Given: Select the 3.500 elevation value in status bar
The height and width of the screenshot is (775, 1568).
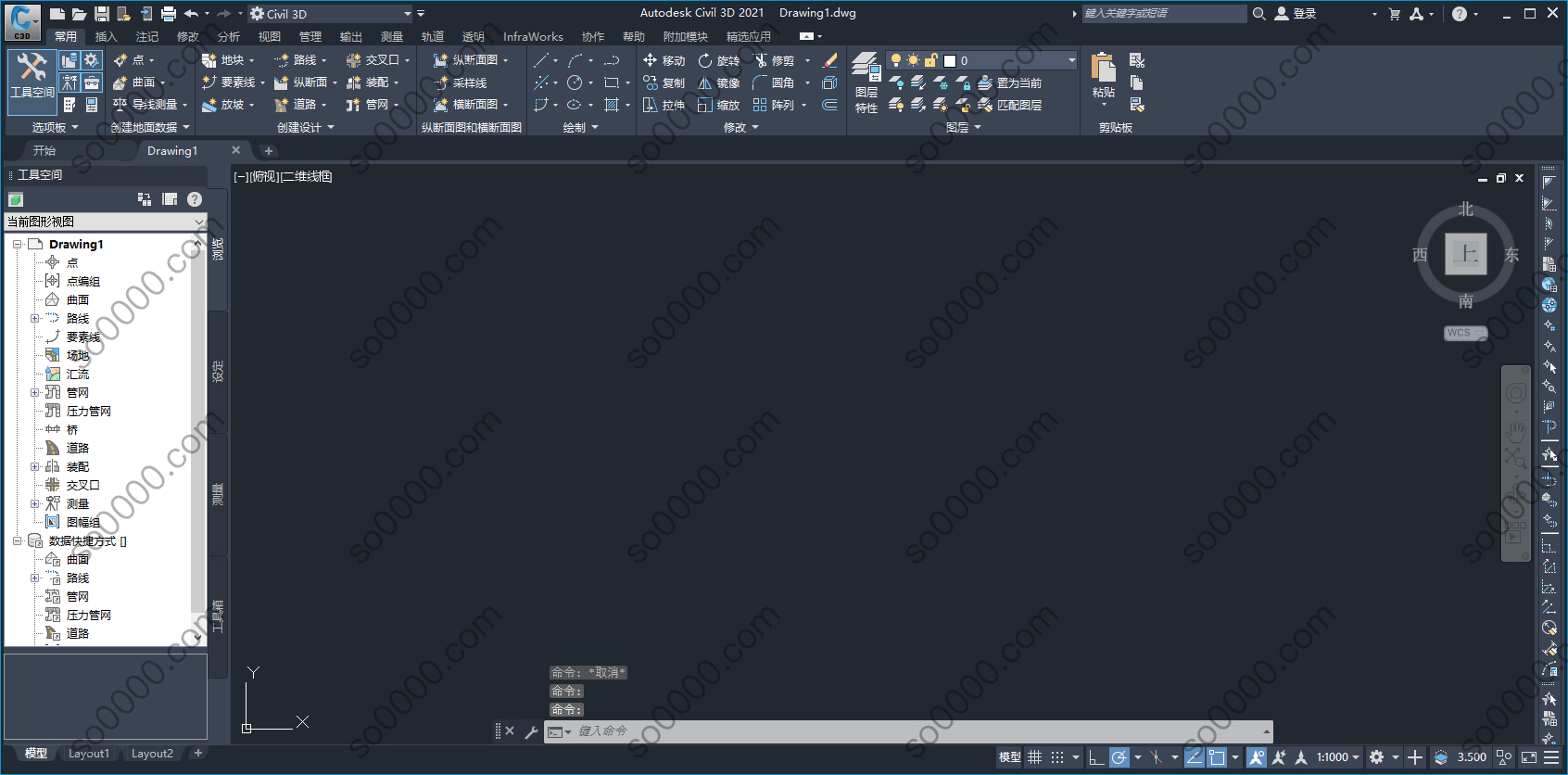Looking at the screenshot, I should pos(1472,757).
